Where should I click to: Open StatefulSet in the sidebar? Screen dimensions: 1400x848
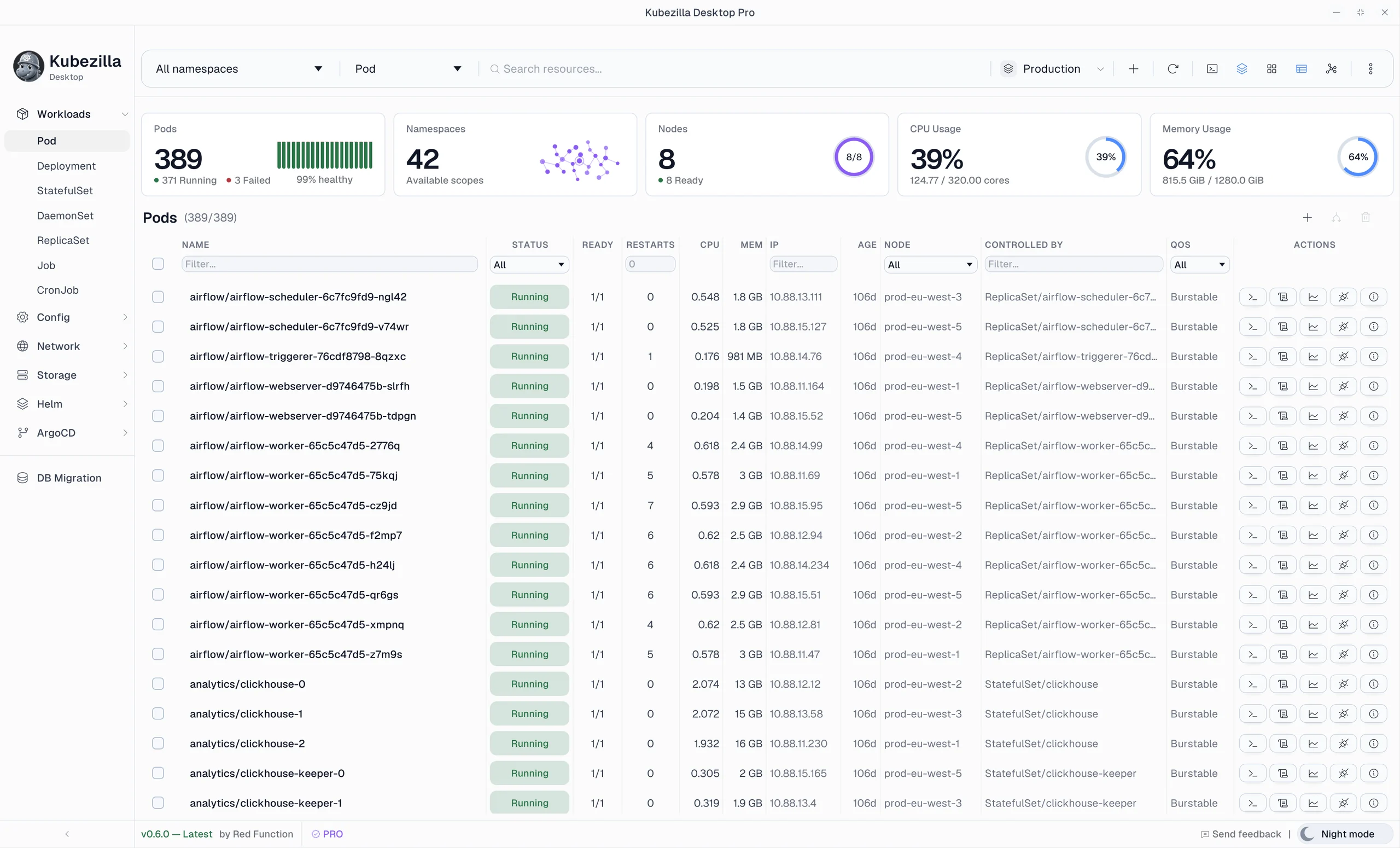(x=65, y=190)
